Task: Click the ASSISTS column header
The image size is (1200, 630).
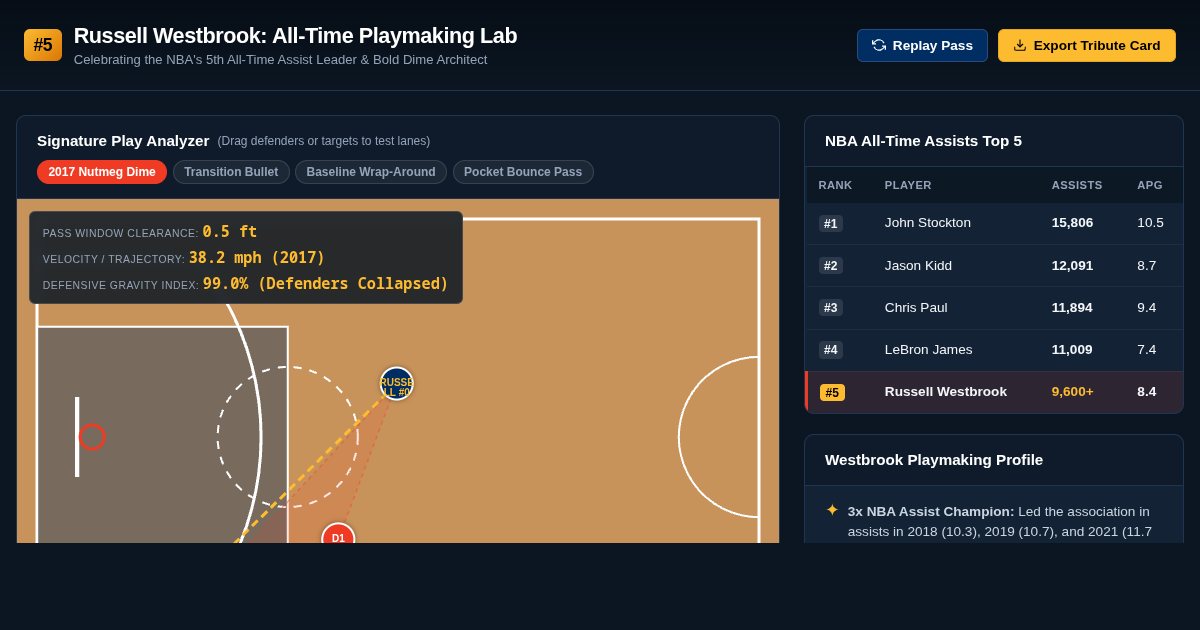Action: tap(1077, 185)
